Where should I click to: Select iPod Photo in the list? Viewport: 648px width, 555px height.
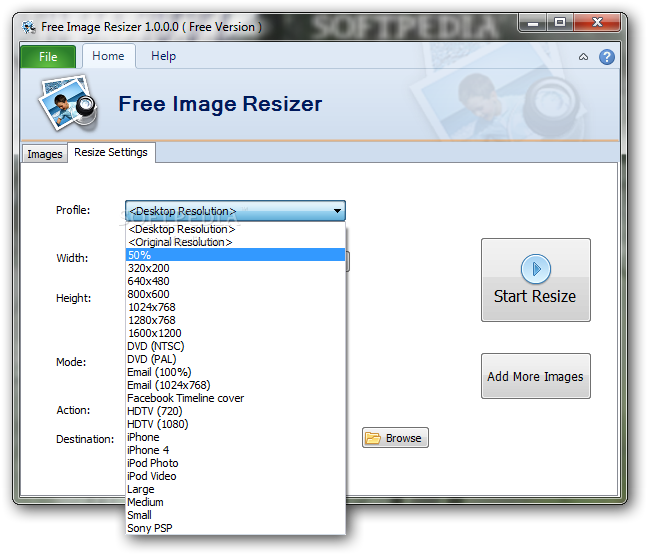[235, 463]
